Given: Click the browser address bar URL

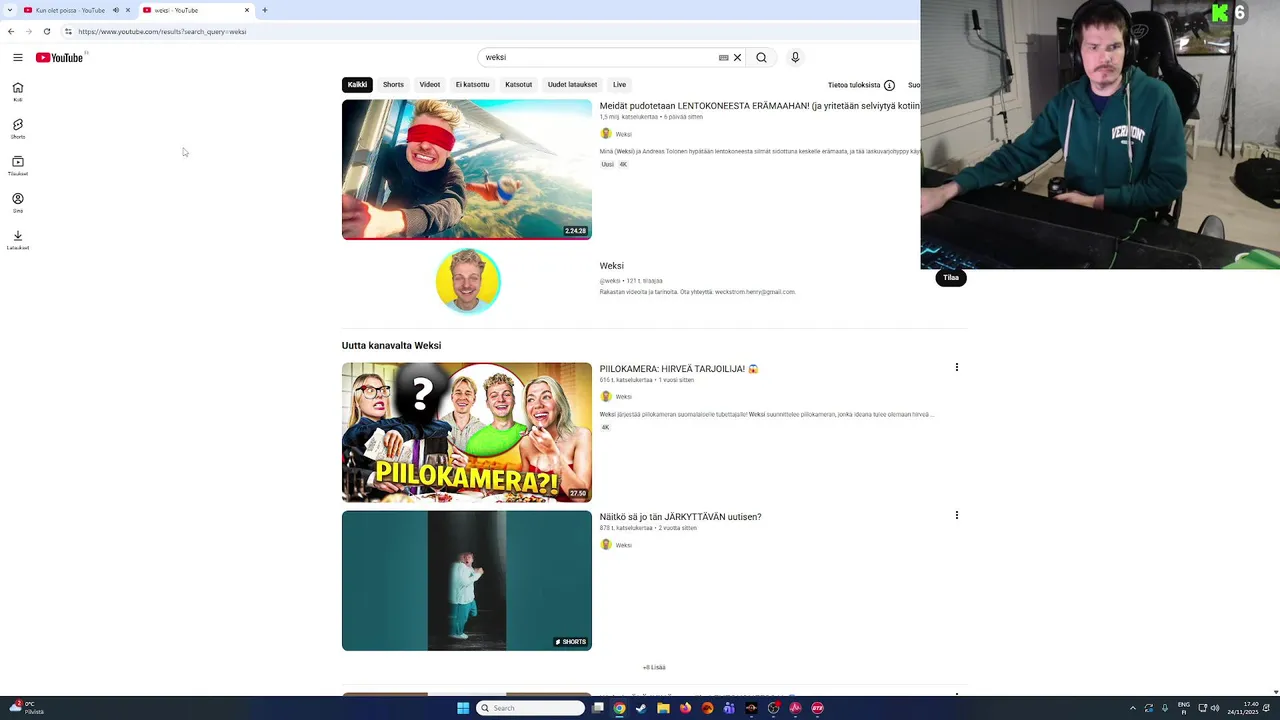Looking at the screenshot, I should pos(162,31).
